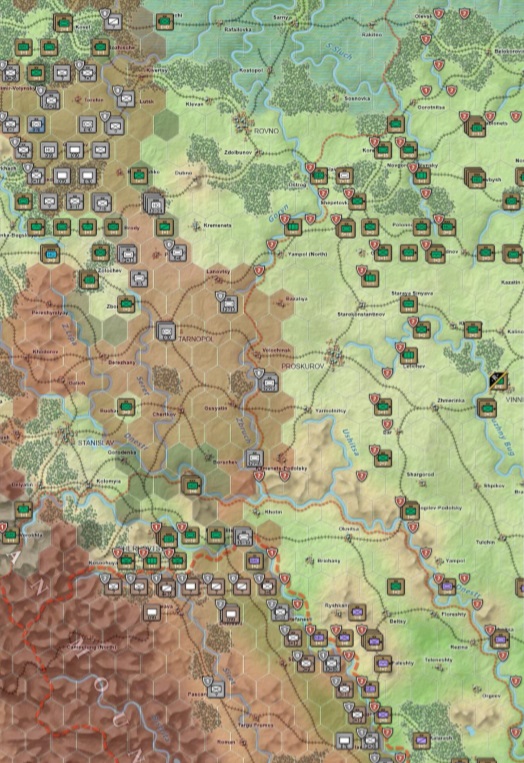
Task: Select the air unit icon near Vinnitsa
Action: [x=498, y=381]
